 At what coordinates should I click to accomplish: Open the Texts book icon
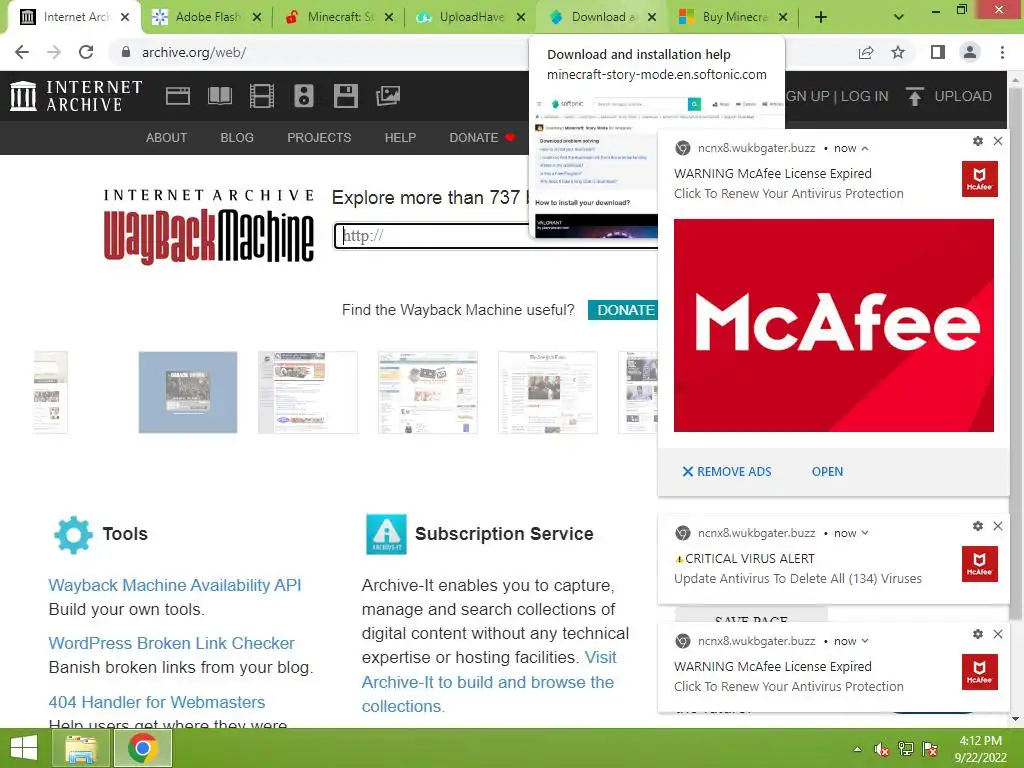tap(219, 96)
